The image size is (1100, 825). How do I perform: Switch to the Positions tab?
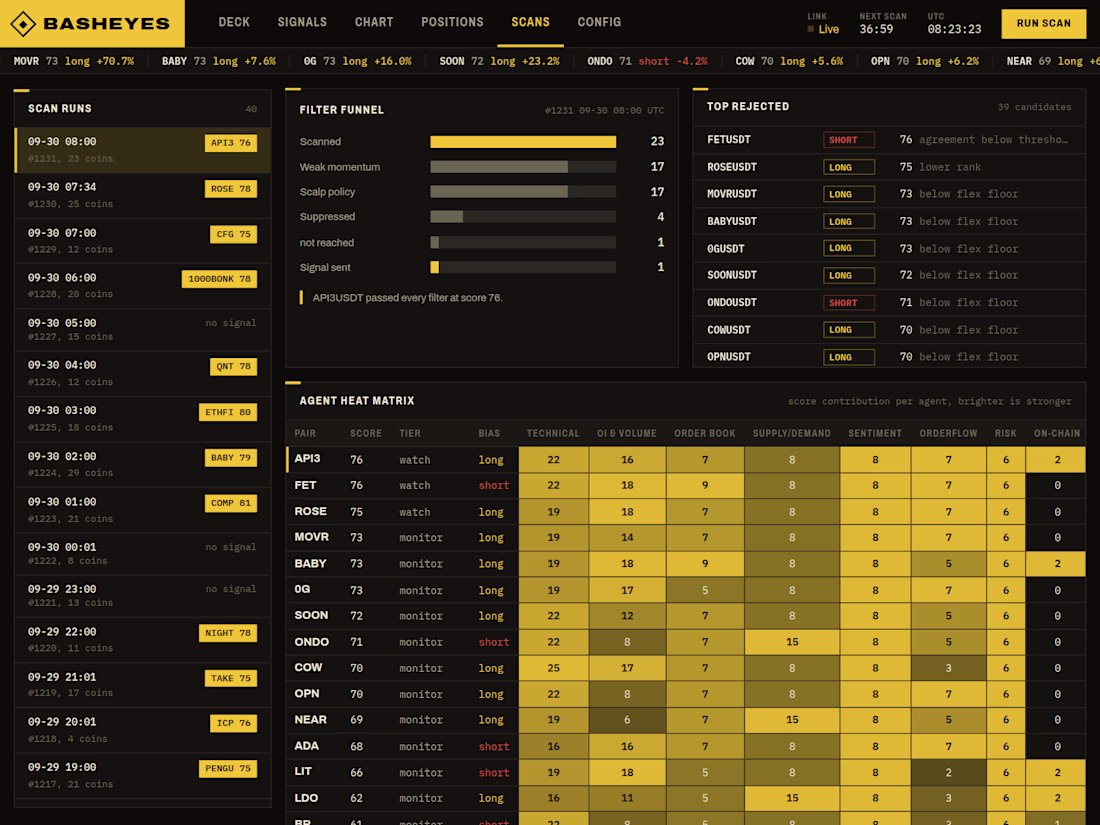[452, 22]
